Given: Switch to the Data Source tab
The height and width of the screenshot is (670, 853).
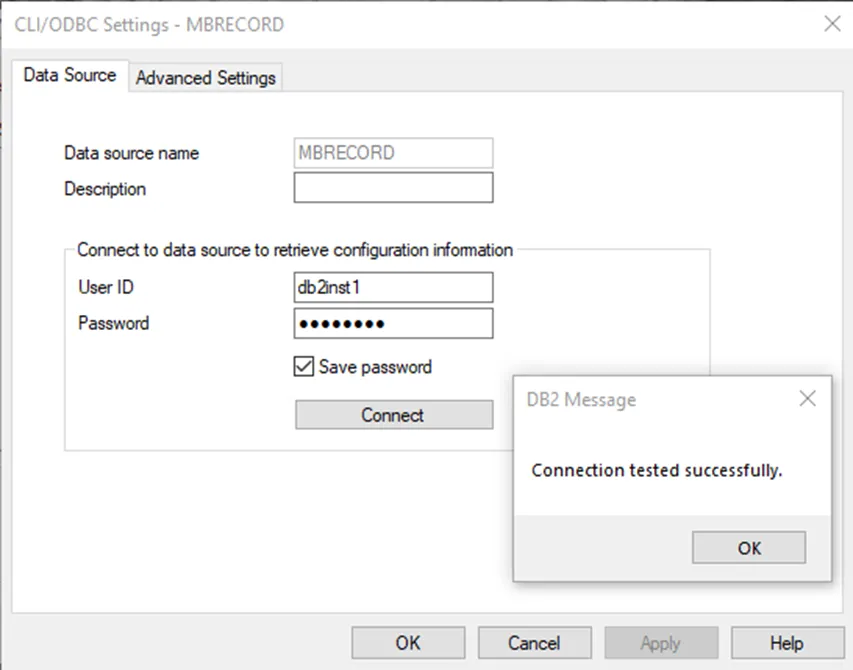Looking at the screenshot, I should [70, 75].
